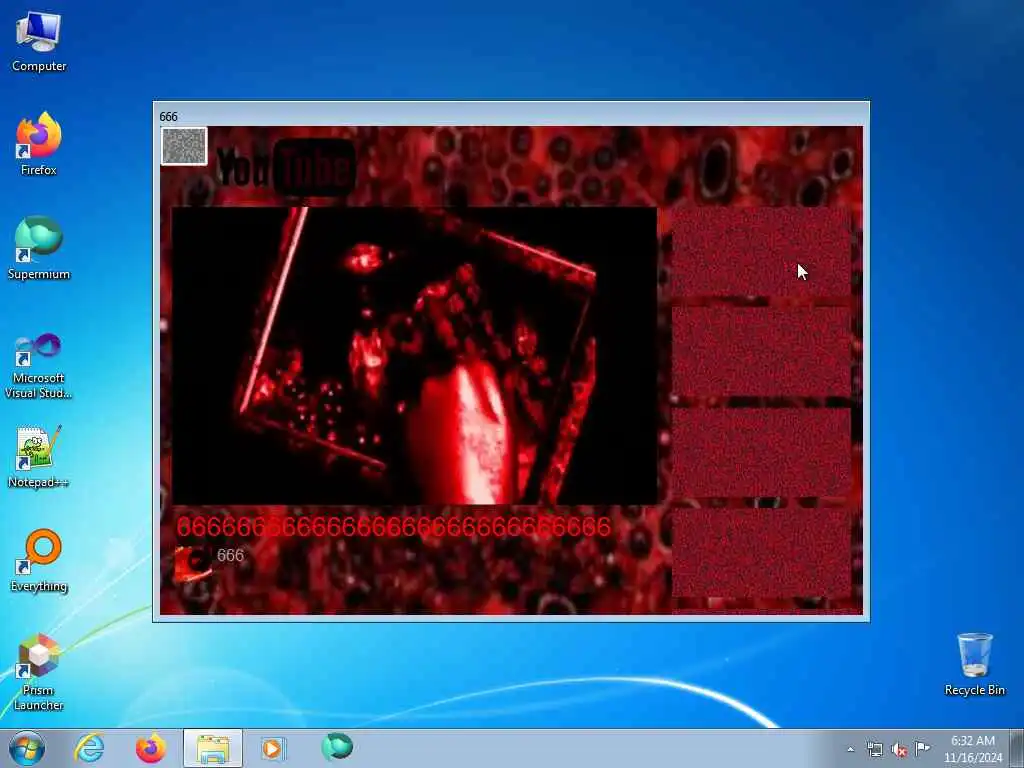This screenshot has width=1024, height=768.
Task: Launch Firefox from the taskbar
Action: (x=150, y=748)
